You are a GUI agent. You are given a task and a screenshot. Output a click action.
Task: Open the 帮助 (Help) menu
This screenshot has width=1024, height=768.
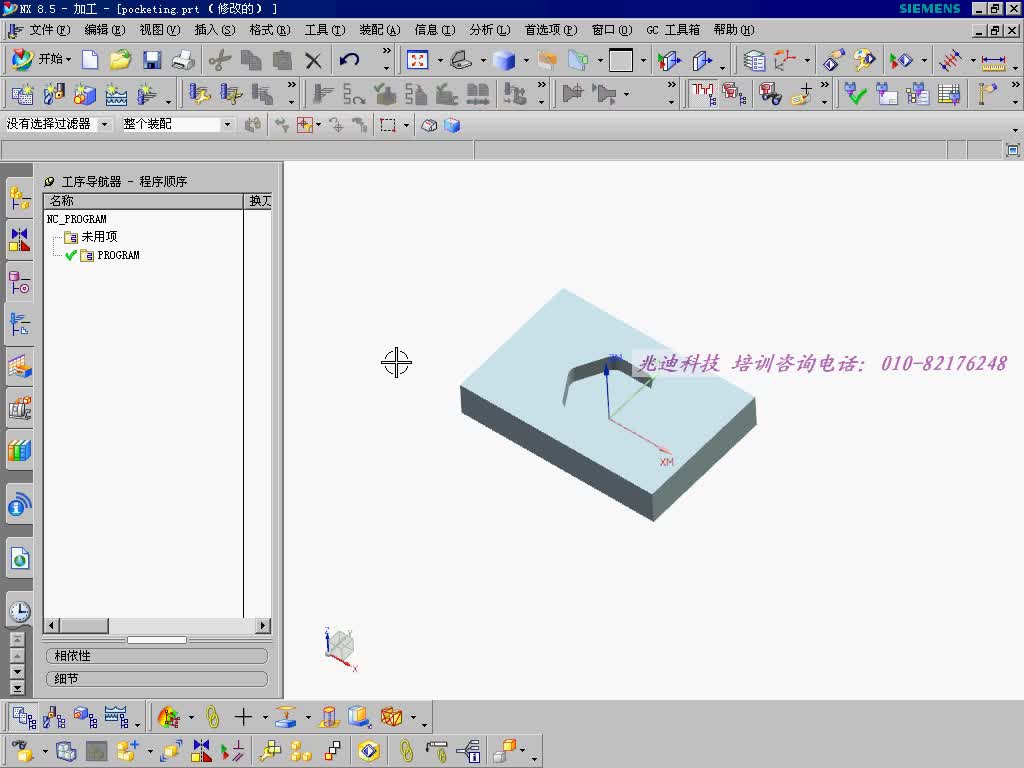pos(733,30)
